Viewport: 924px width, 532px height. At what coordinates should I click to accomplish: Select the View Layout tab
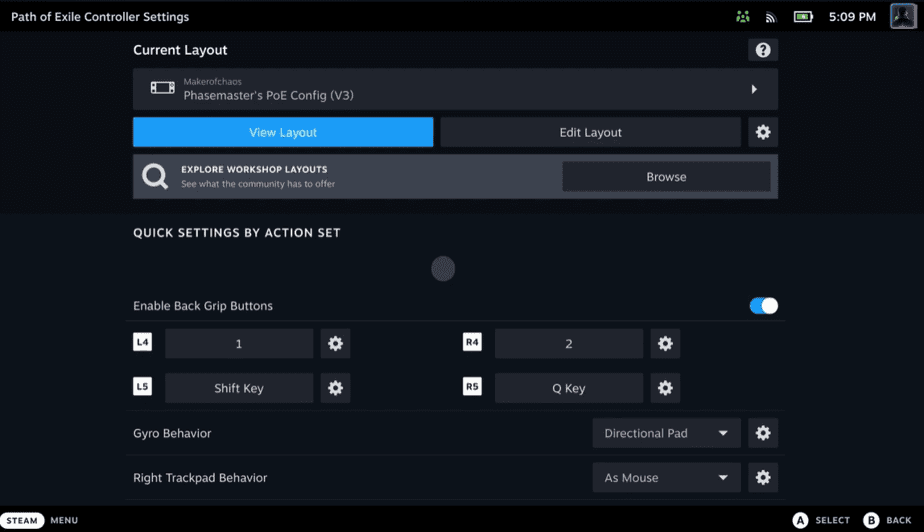click(283, 132)
